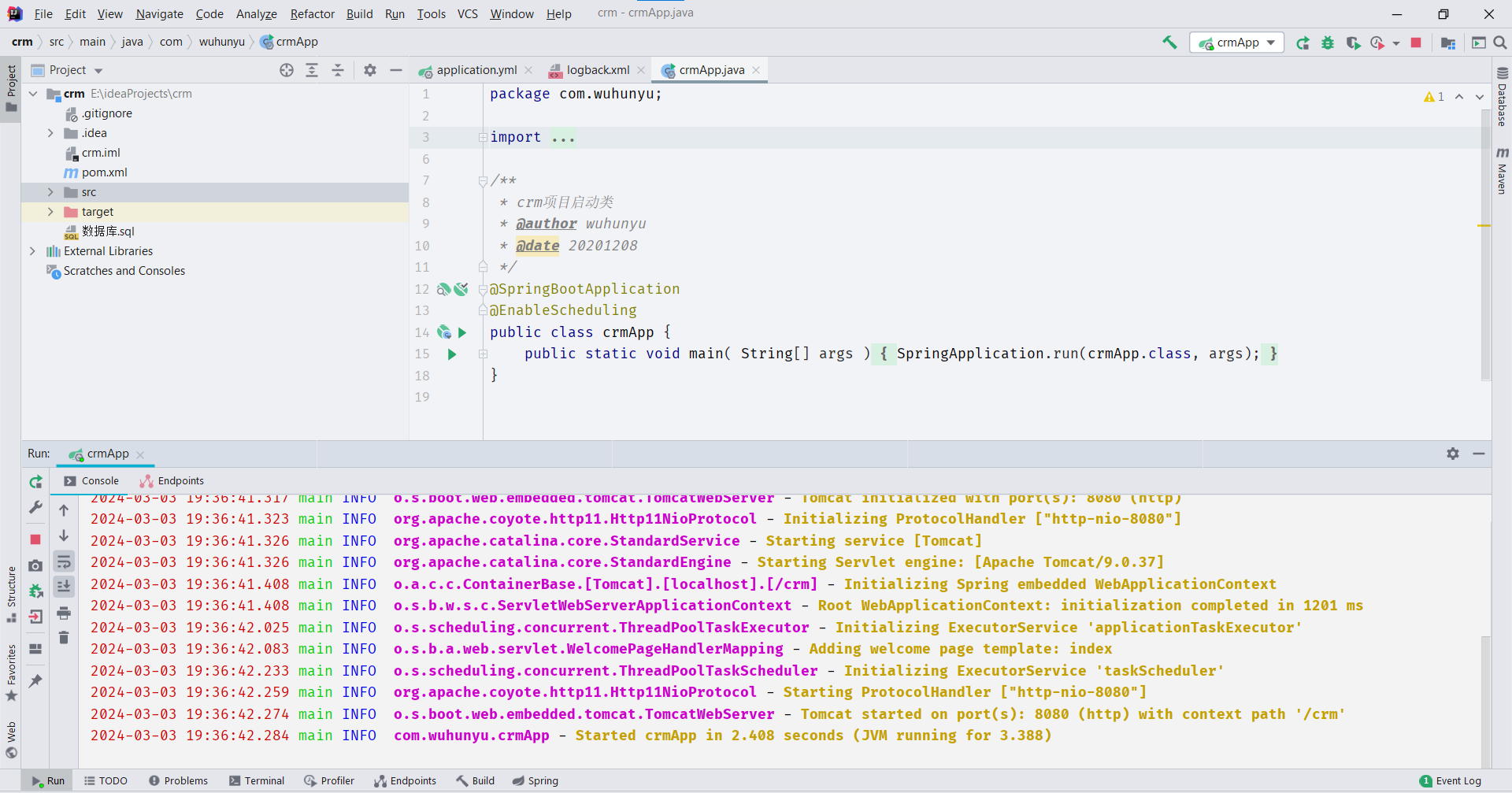Click wuhunyu breadcrumb in navigation bar

(221, 42)
